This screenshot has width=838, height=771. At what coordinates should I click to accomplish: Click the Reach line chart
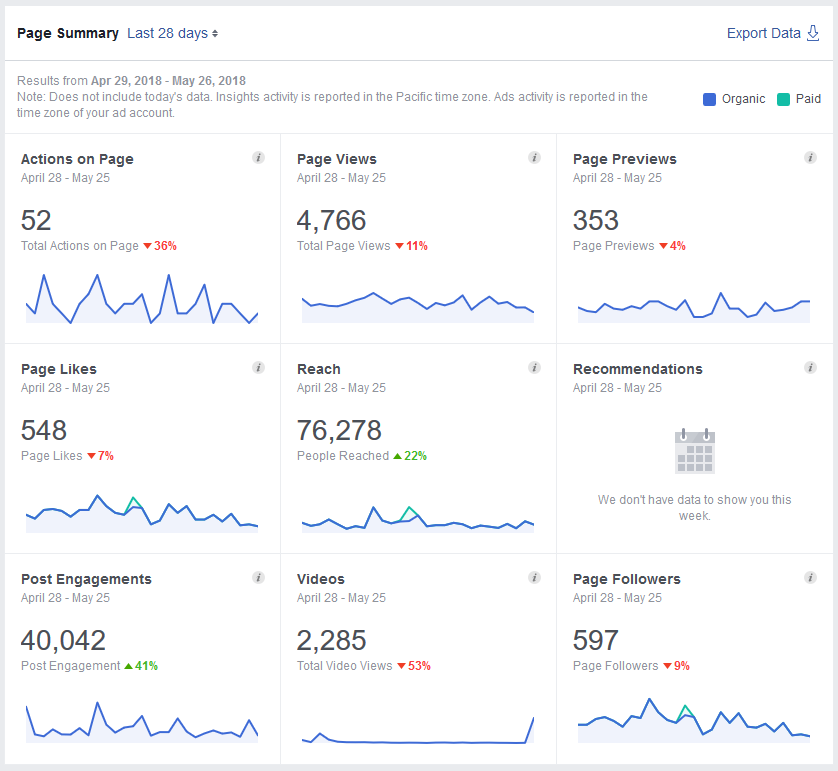[418, 518]
